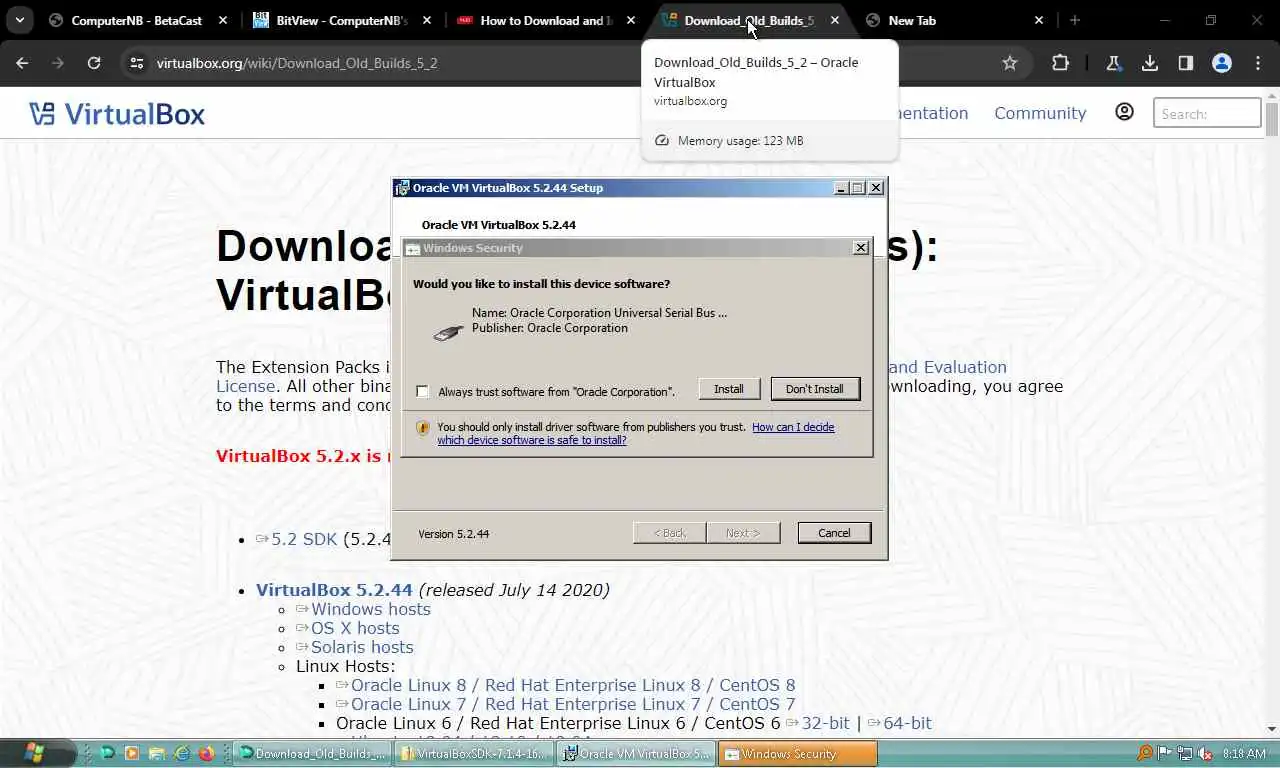Click the Windows Security taskbar button
The width and height of the screenshot is (1280, 768).
[x=798, y=753]
